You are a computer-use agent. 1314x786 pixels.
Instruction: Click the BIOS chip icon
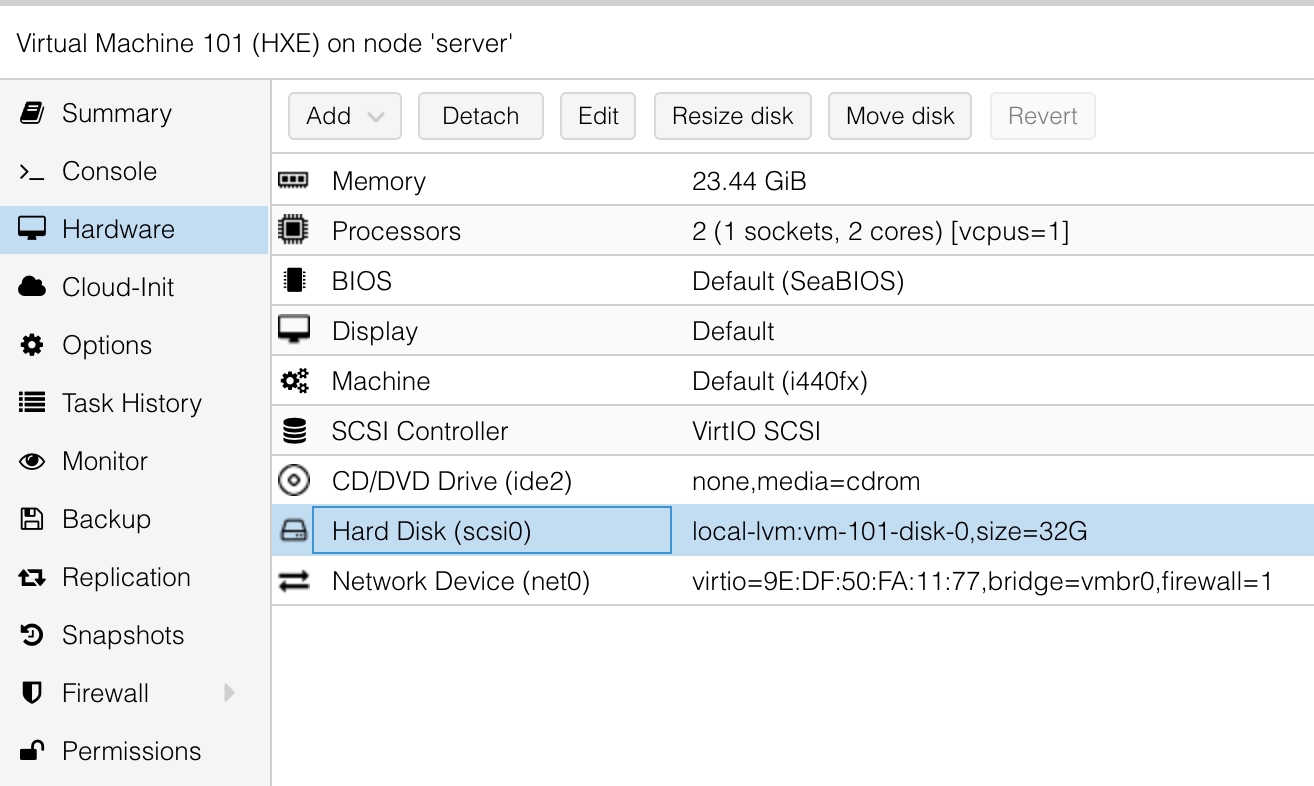coord(293,281)
